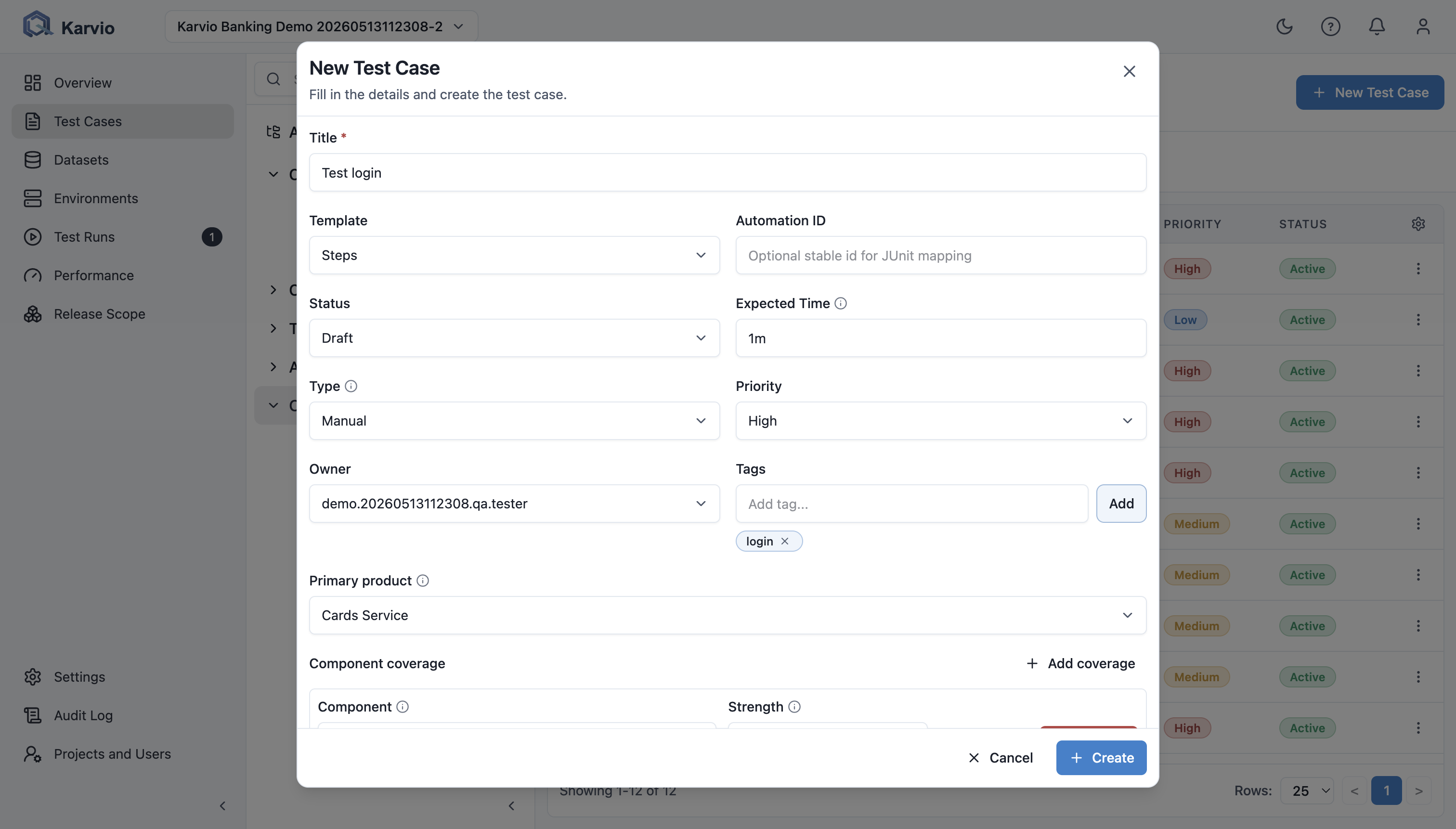Go to previous page arrow

tap(1354, 791)
